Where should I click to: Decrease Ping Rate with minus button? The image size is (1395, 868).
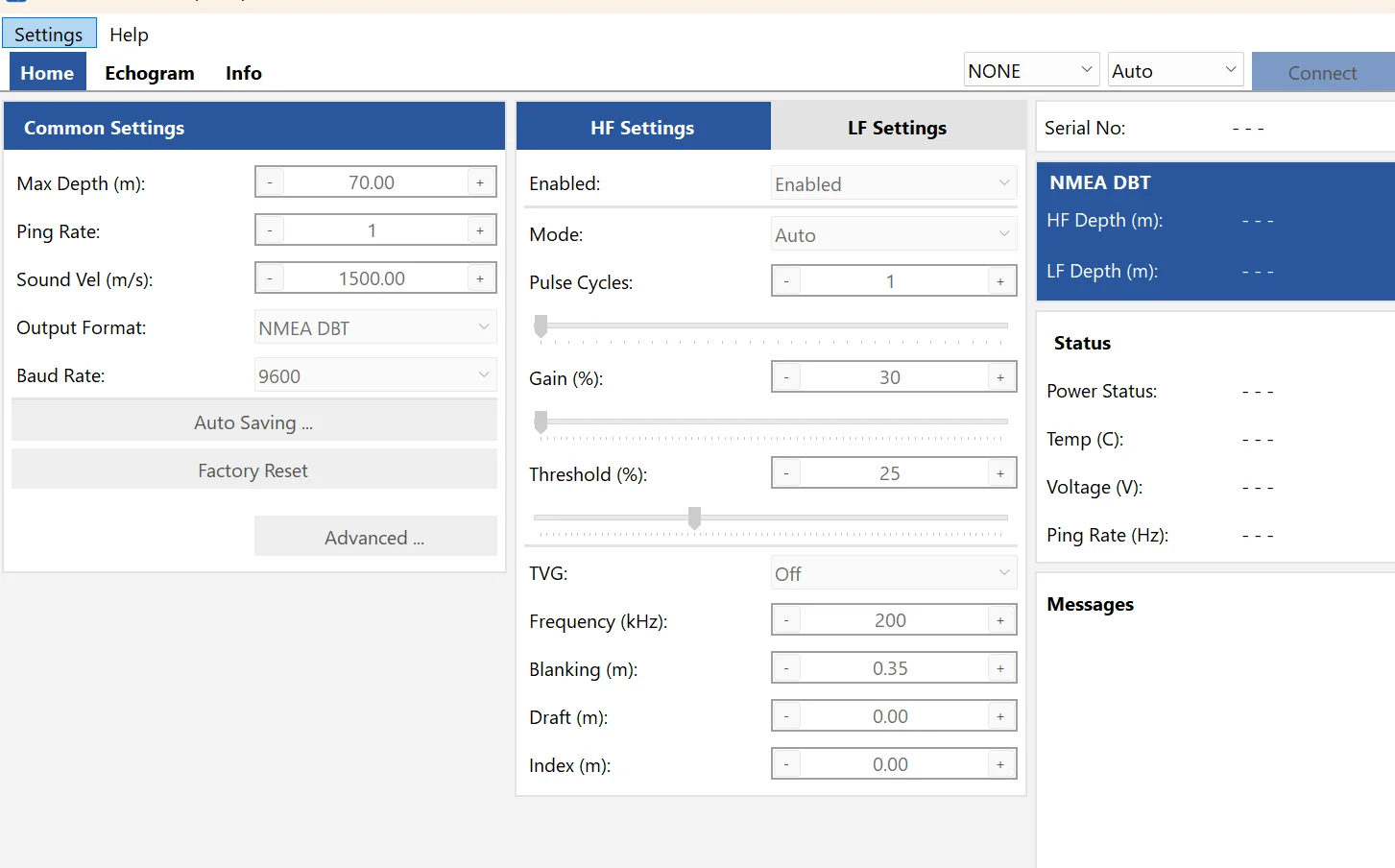pyautogui.click(x=270, y=230)
